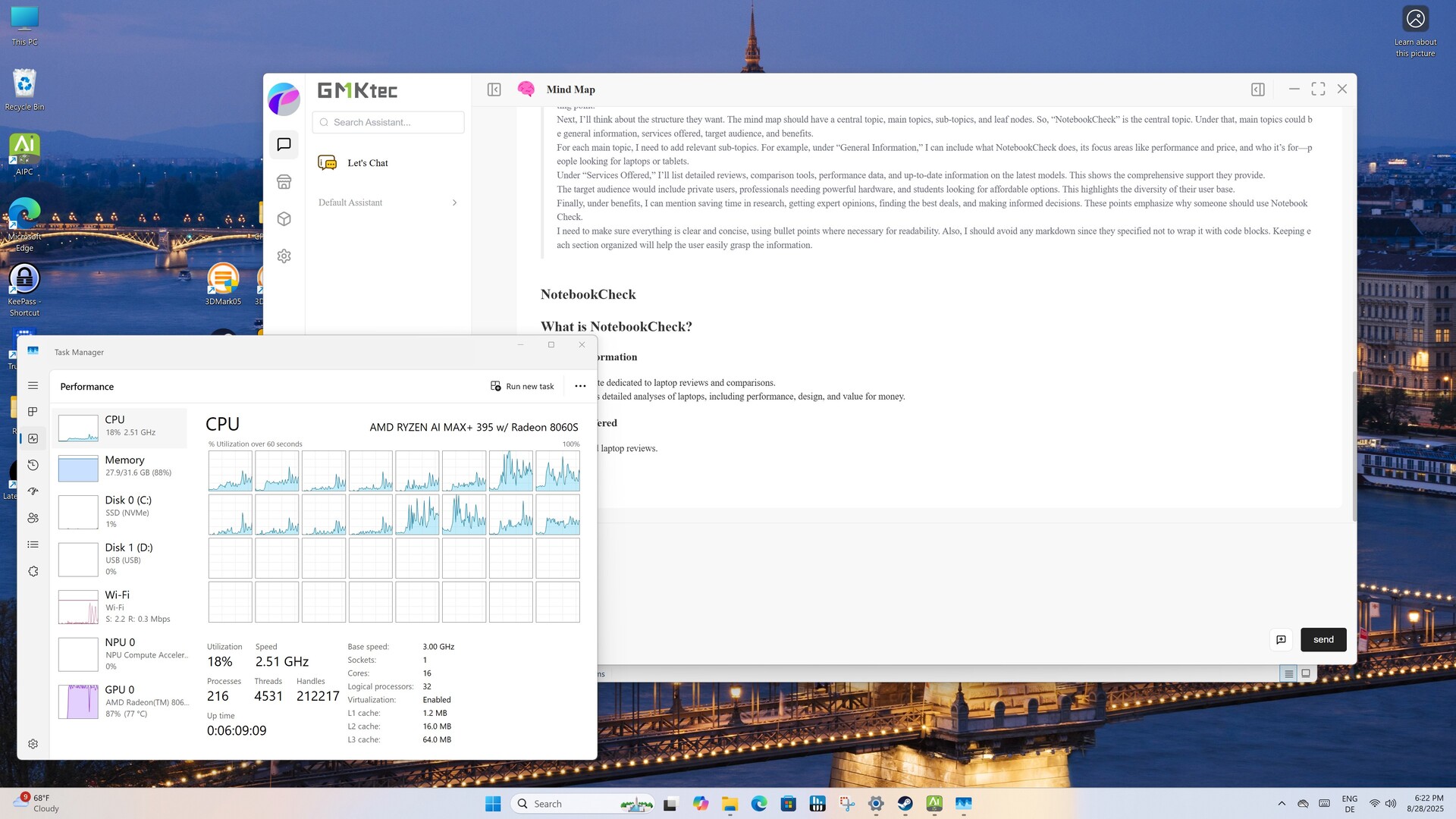Open GMKtec settings gear icon

point(284,256)
